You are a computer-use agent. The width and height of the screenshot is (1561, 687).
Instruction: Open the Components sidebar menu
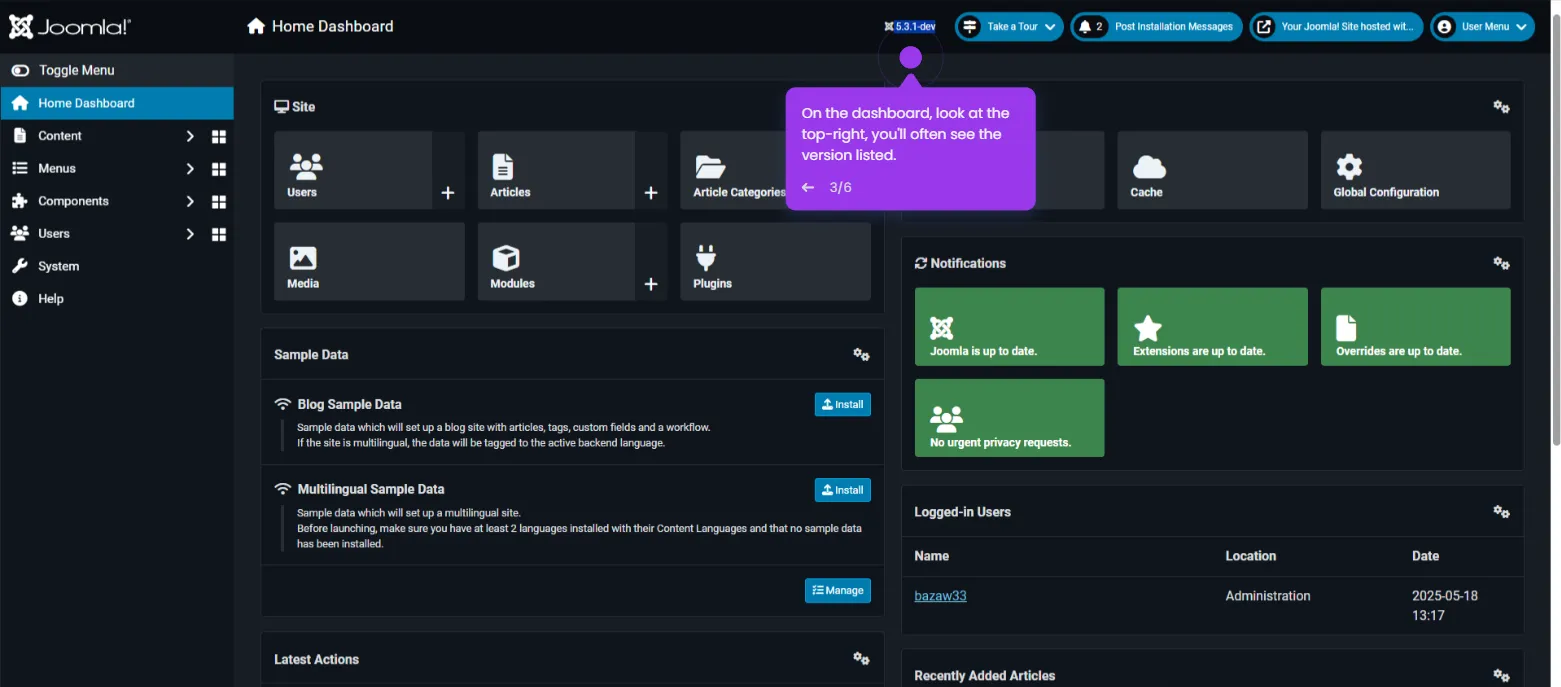(73, 201)
